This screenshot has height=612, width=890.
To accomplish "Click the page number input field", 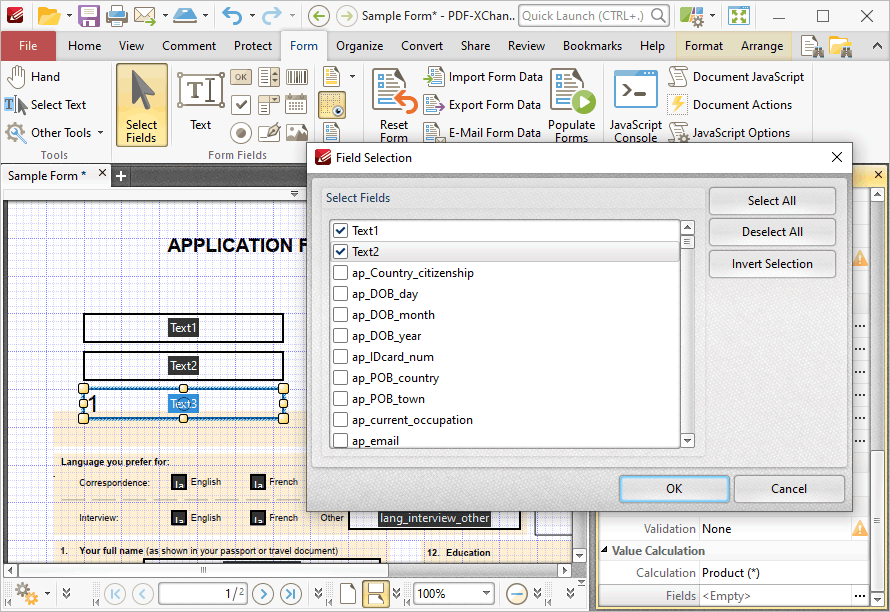I will pos(203,594).
